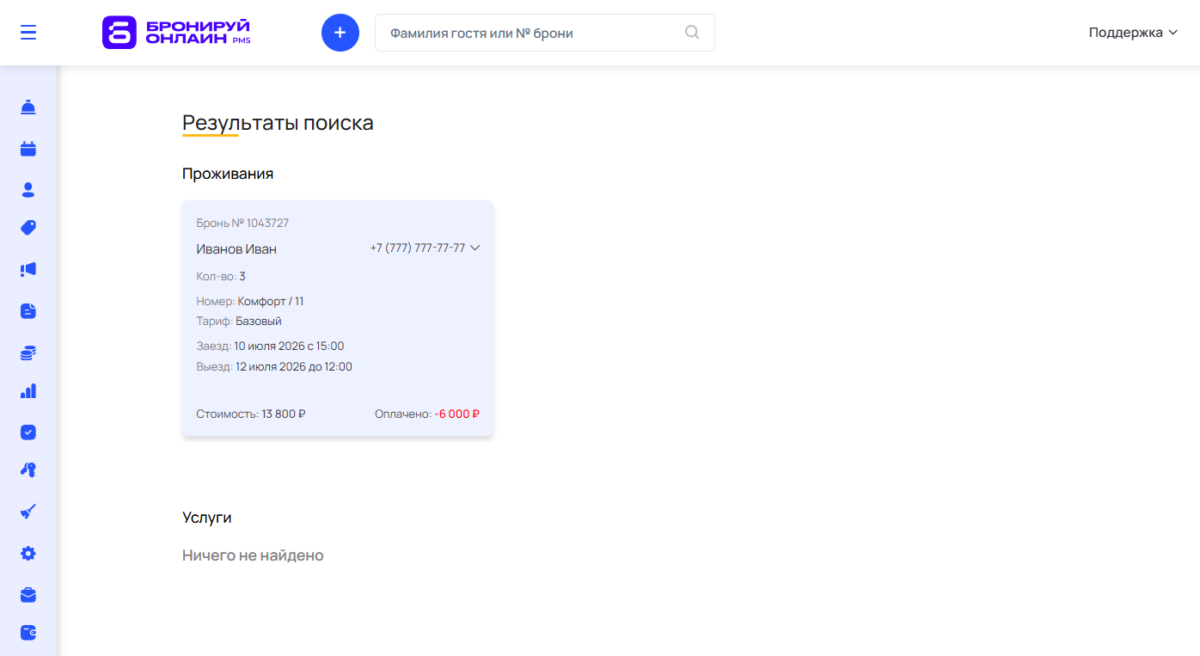The image size is (1200, 656).
Task: Click paid amount -6 000 ₽
Action: pos(457,414)
